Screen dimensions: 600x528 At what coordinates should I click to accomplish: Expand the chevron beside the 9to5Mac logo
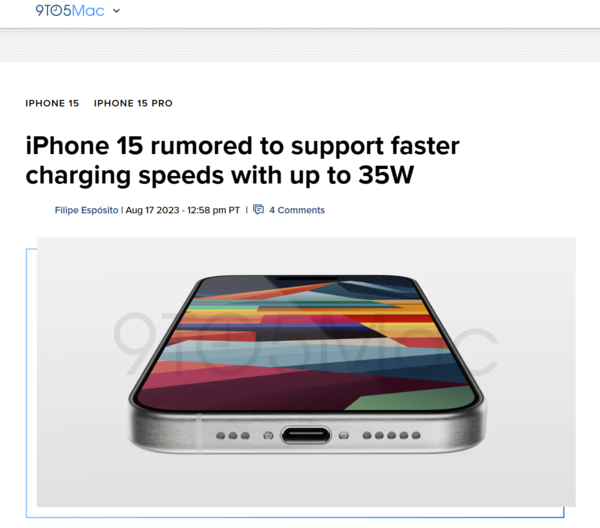coord(116,11)
